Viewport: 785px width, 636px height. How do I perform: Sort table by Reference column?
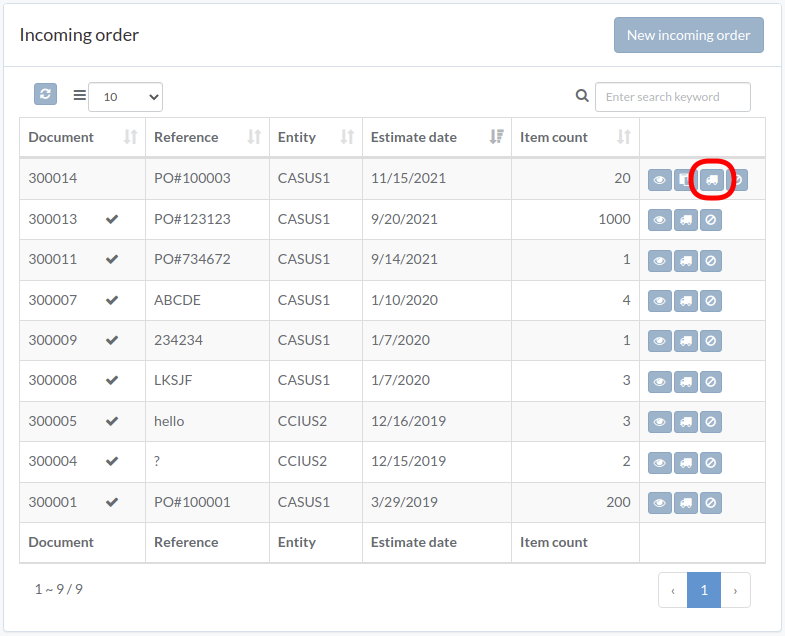(207, 137)
